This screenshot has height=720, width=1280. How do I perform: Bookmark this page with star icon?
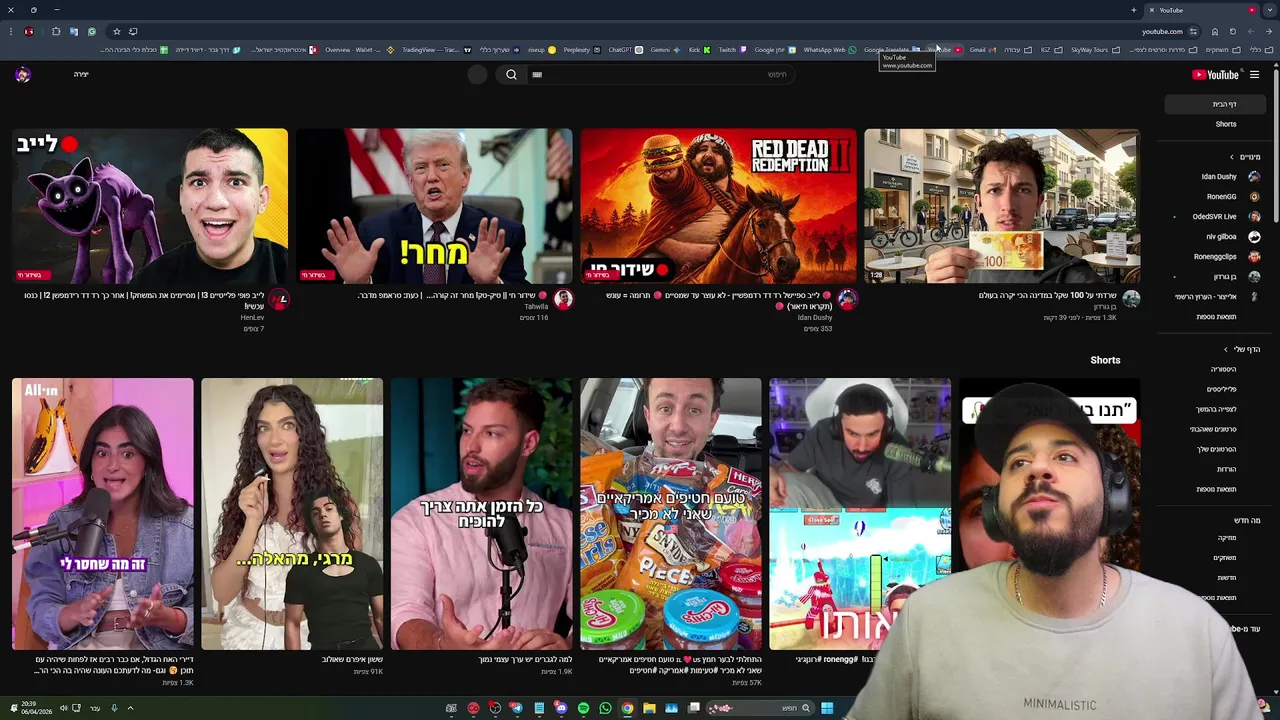[116, 31]
